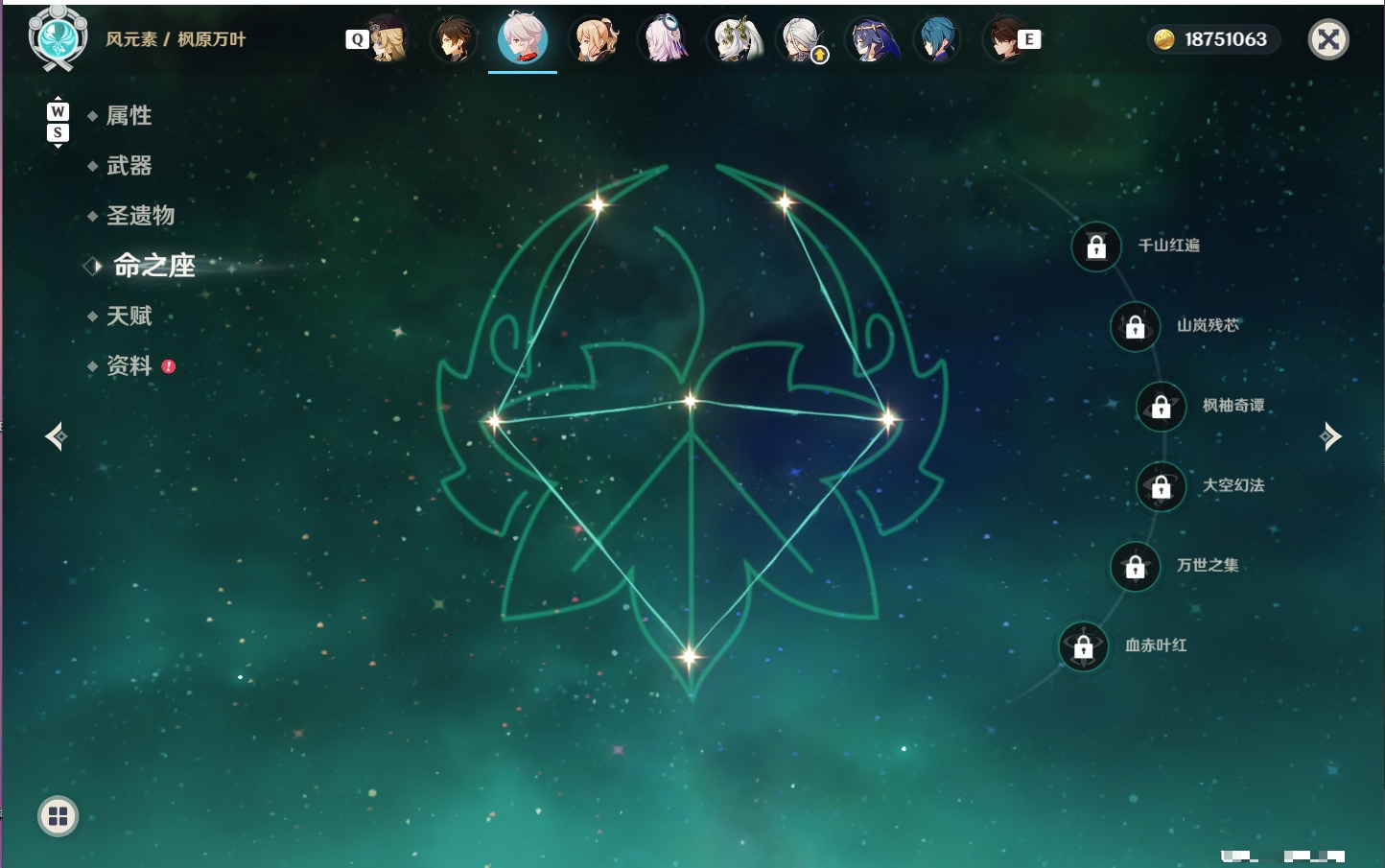1385x868 pixels.
Task: Click the 风元素 / 枫原万叶 title text
Action: coord(176,39)
